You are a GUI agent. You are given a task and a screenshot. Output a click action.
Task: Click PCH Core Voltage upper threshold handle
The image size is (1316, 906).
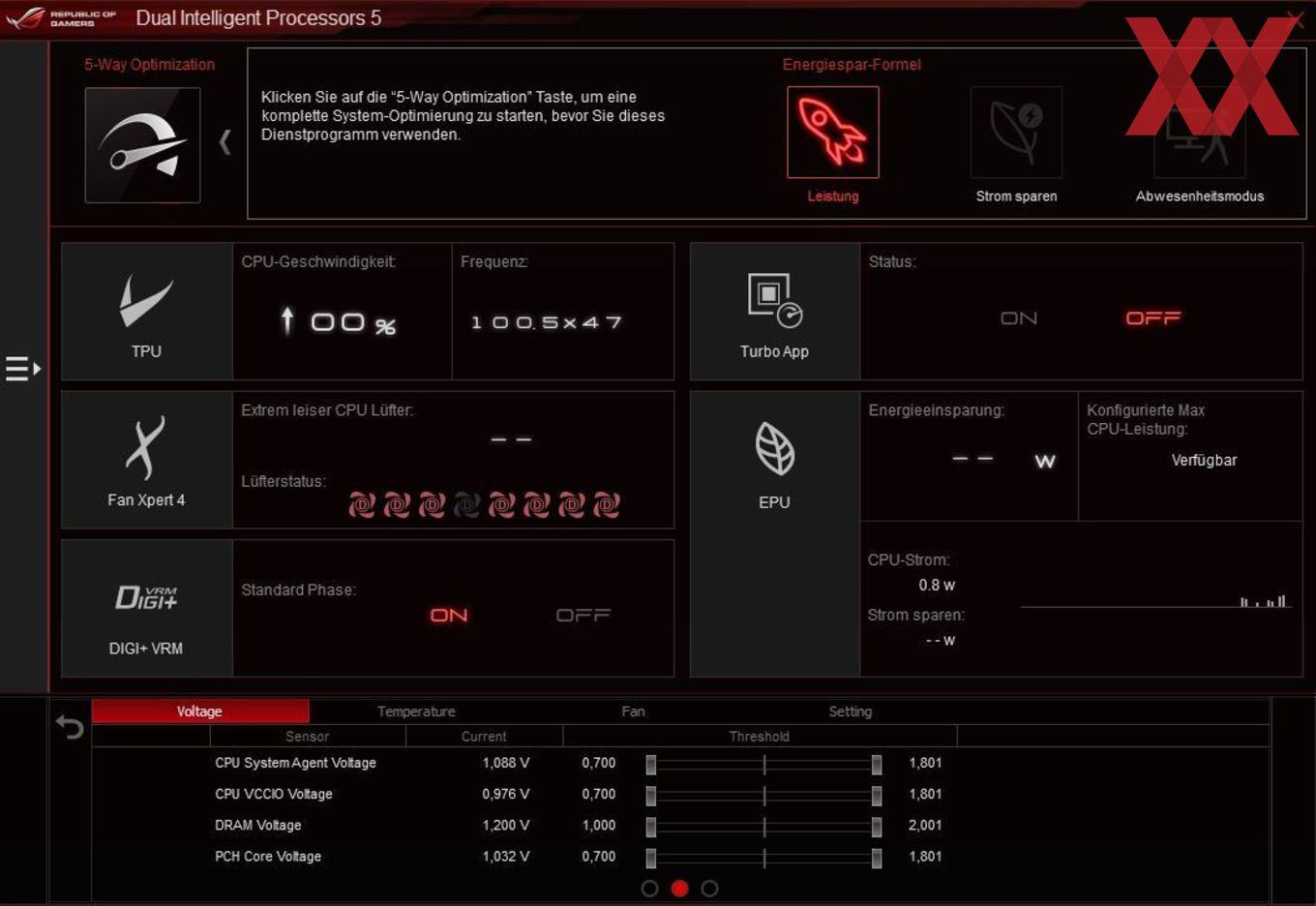877,858
